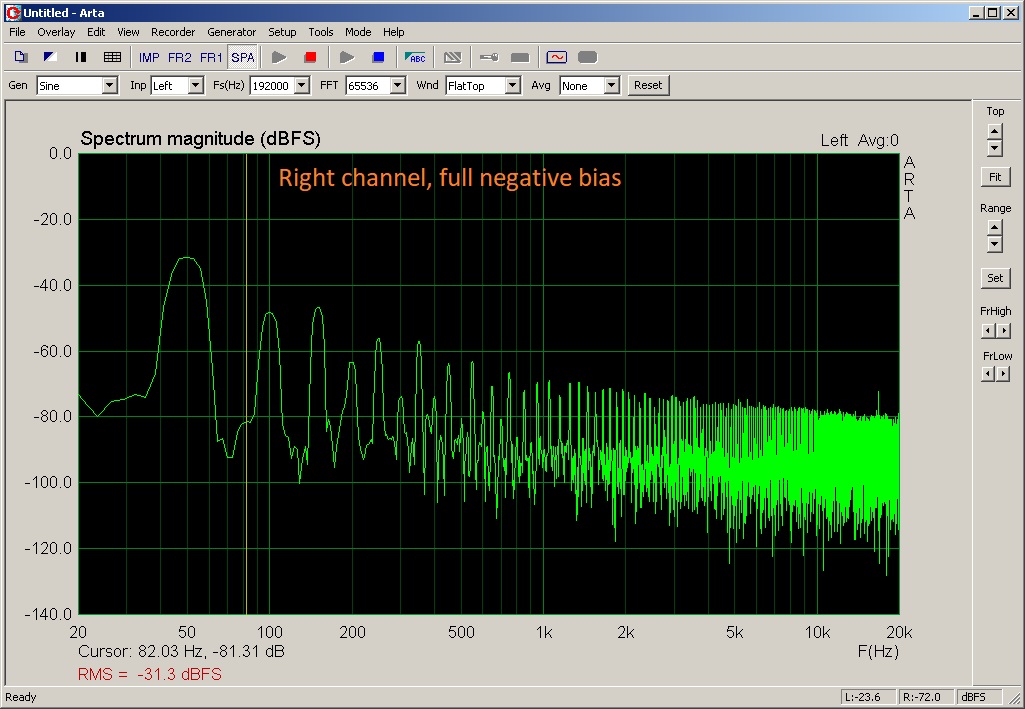Switch to IMP impulse response mode

[x=149, y=58]
